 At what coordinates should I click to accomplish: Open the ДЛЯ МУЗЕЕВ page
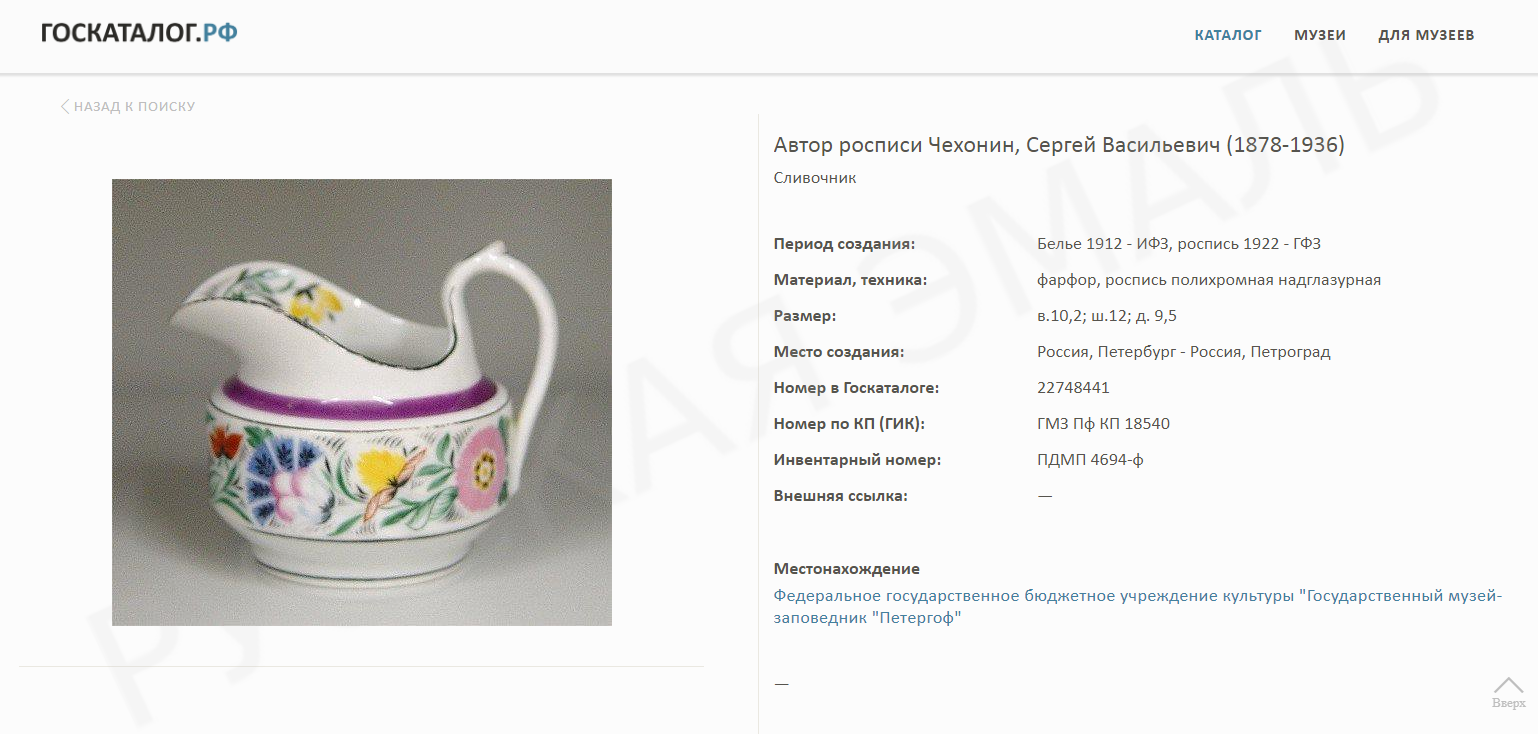[1426, 35]
